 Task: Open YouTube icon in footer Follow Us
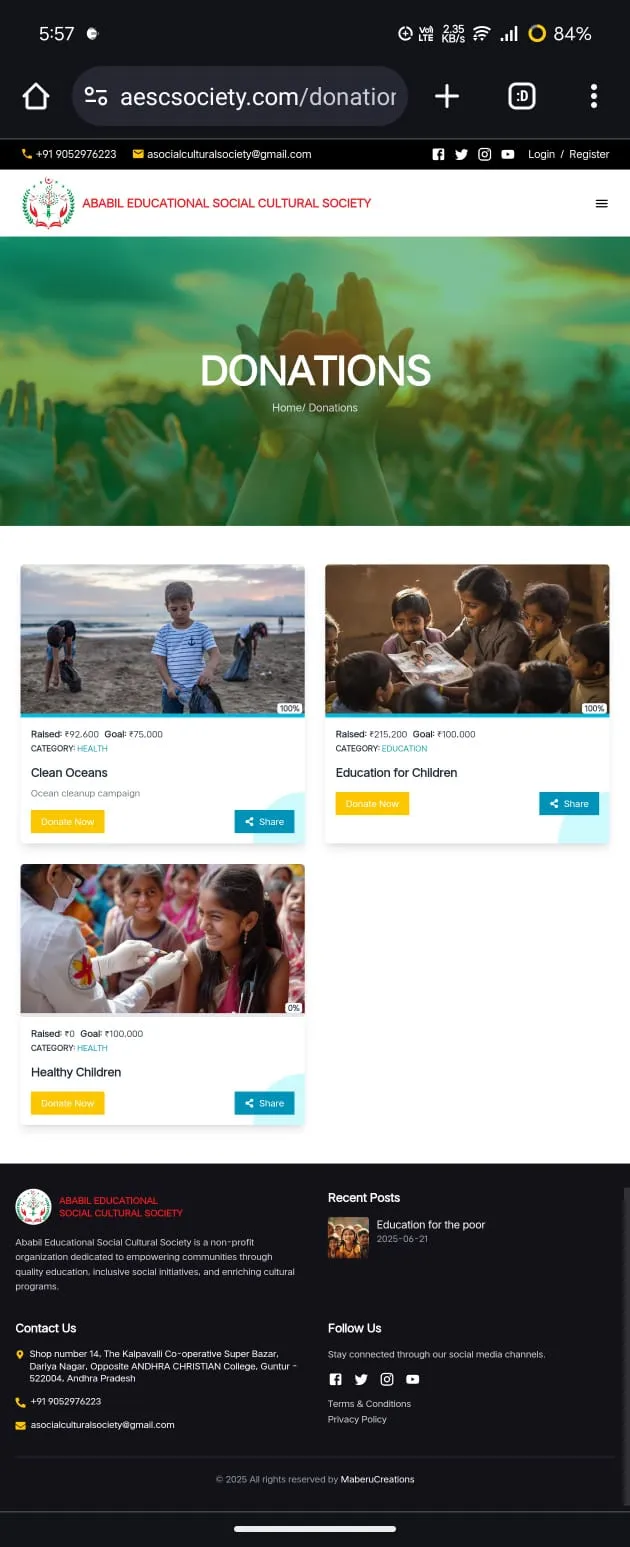[x=412, y=1379]
